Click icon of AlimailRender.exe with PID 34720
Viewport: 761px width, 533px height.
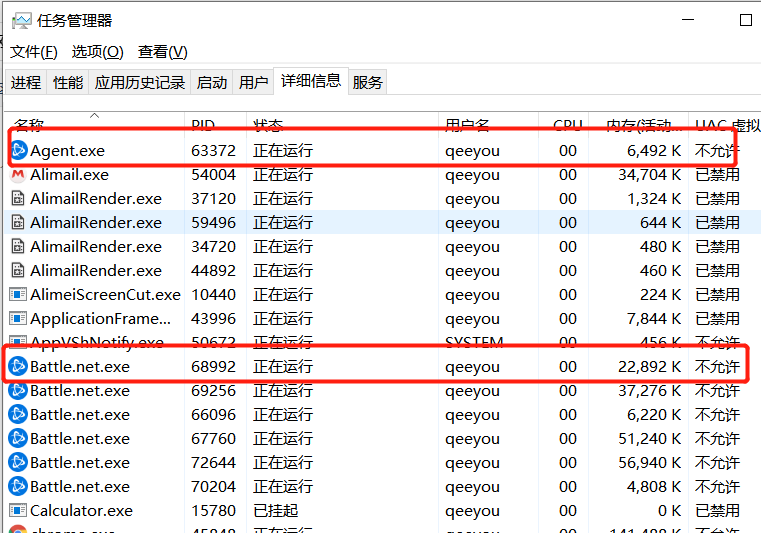pyautogui.click(x=18, y=246)
